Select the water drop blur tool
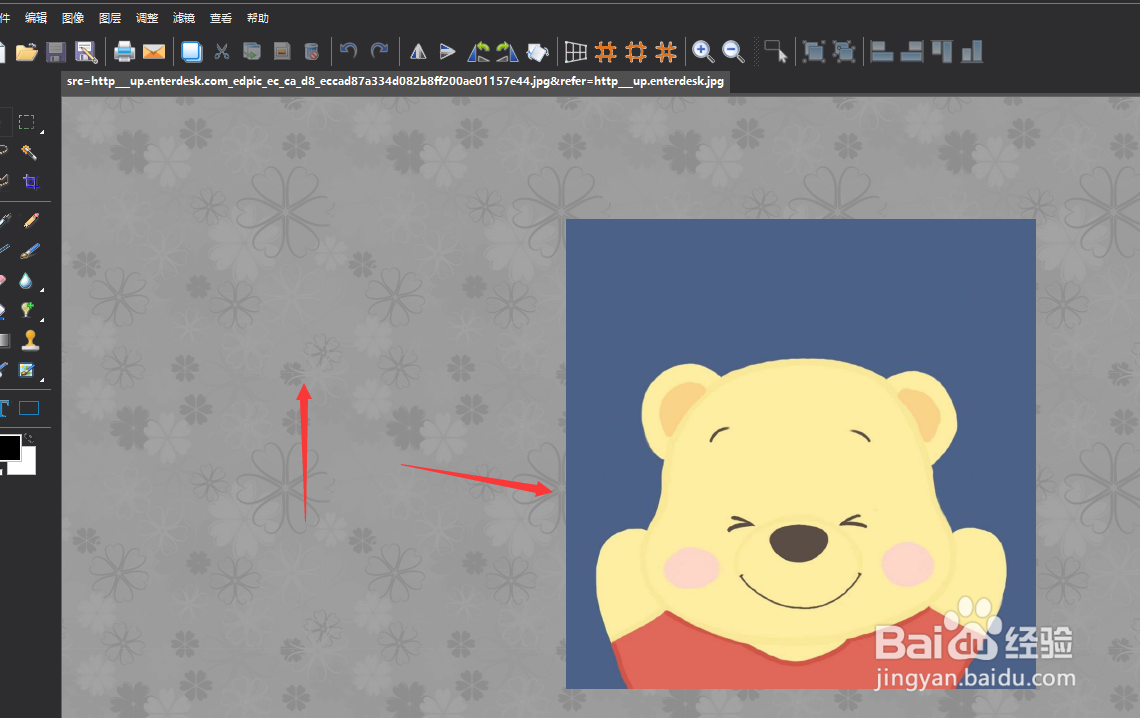Viewport: 1140px width, 718px height. pyautogui.click(x=26, y=281)
